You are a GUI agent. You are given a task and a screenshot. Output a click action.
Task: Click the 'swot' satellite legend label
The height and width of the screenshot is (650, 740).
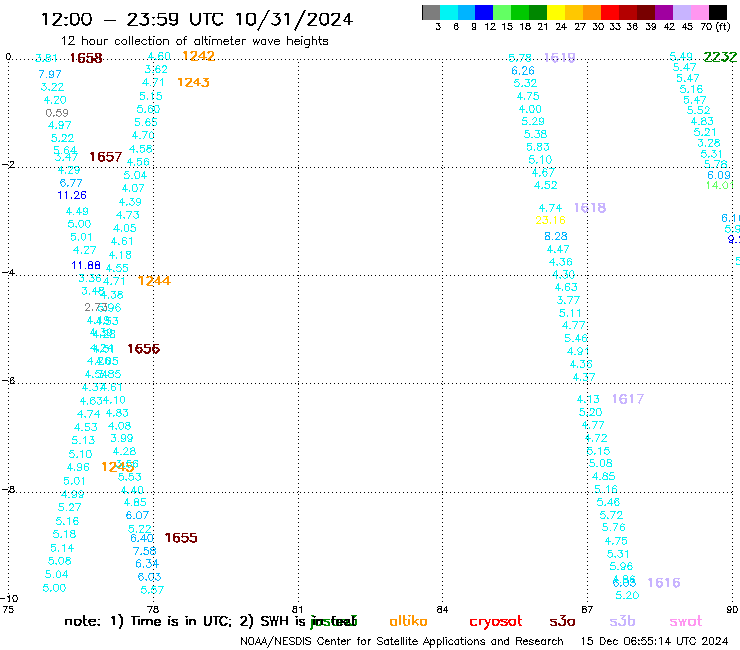(686, 621)
